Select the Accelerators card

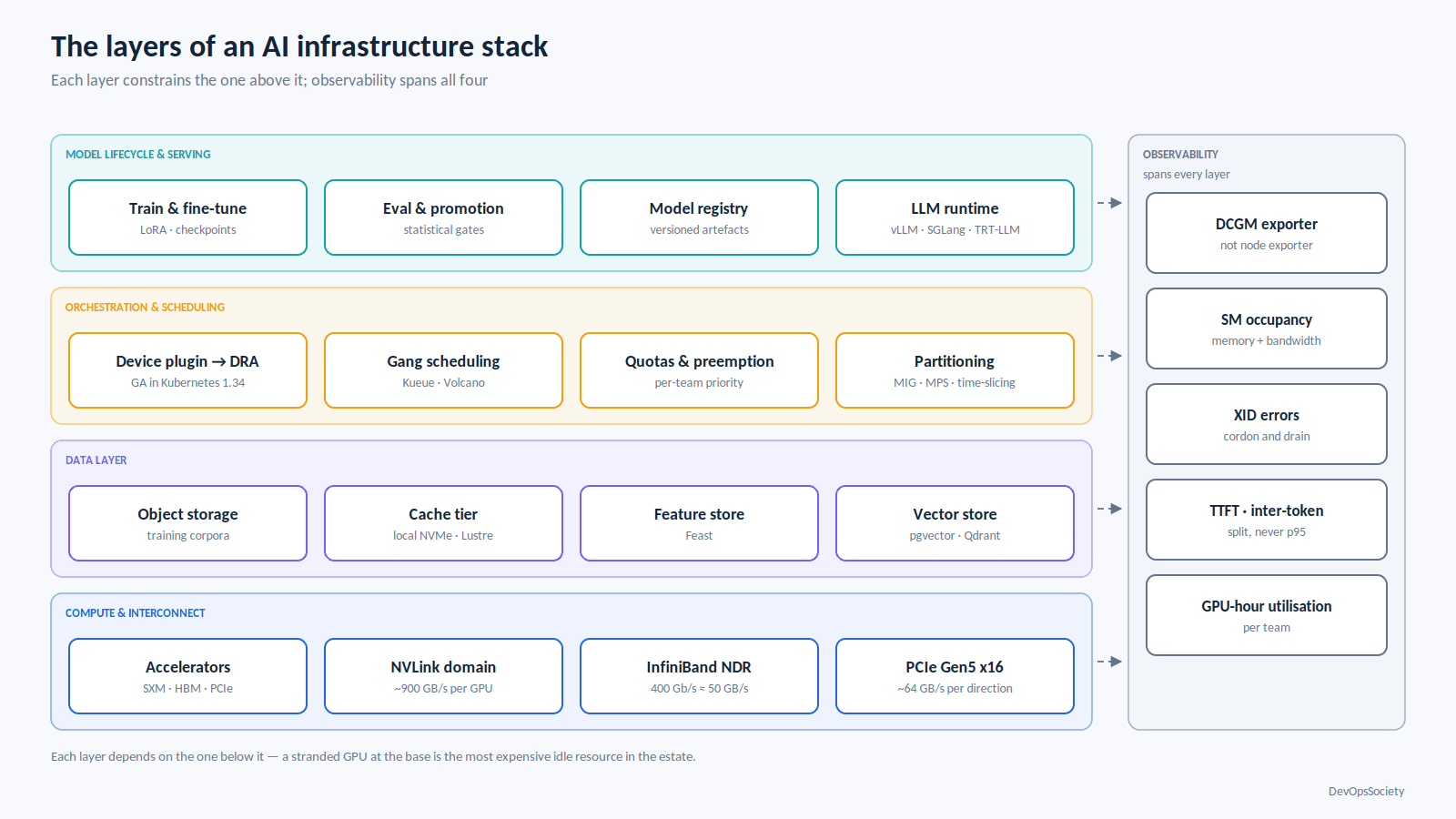click(187, 676)
